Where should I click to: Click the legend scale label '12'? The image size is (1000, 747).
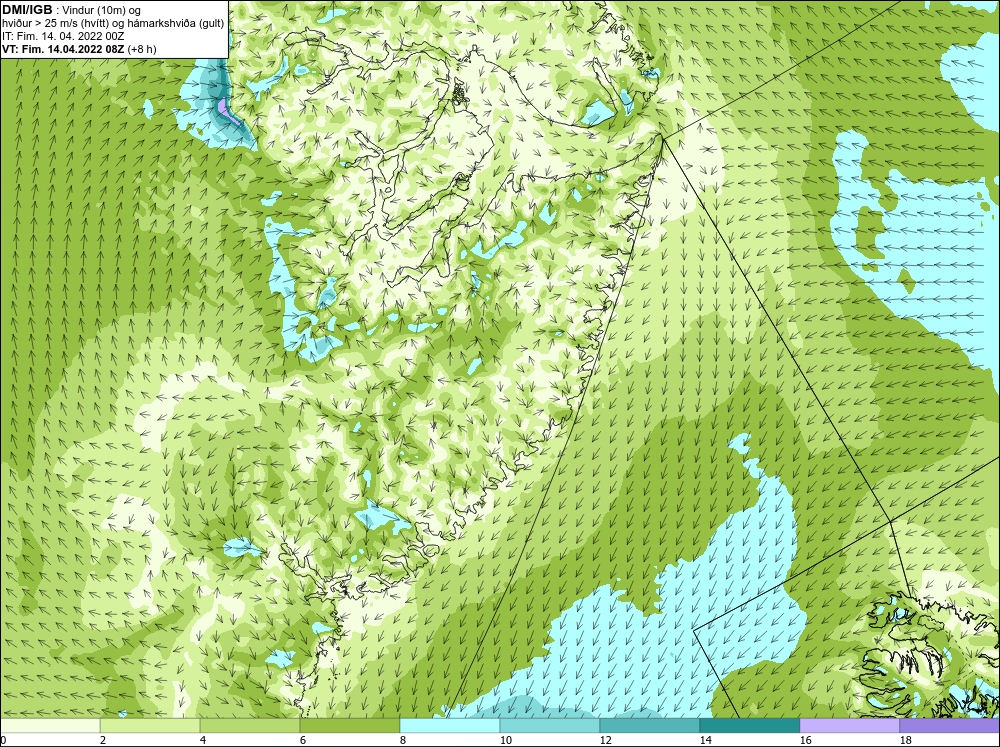coord(605,740)
